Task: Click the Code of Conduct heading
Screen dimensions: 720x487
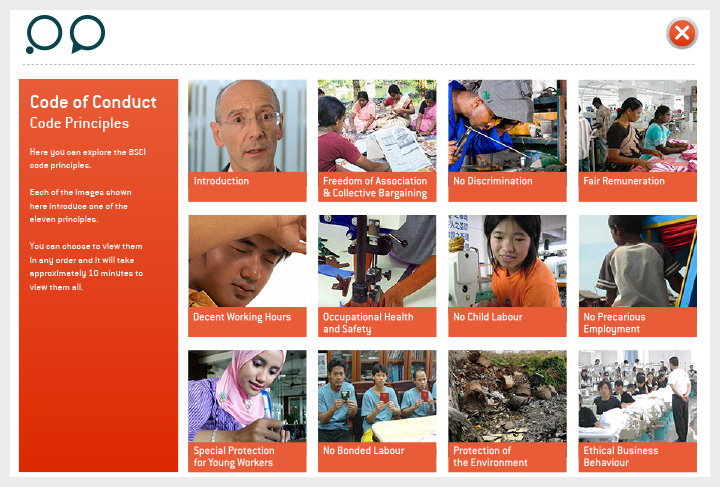Action: click(93, 102)
